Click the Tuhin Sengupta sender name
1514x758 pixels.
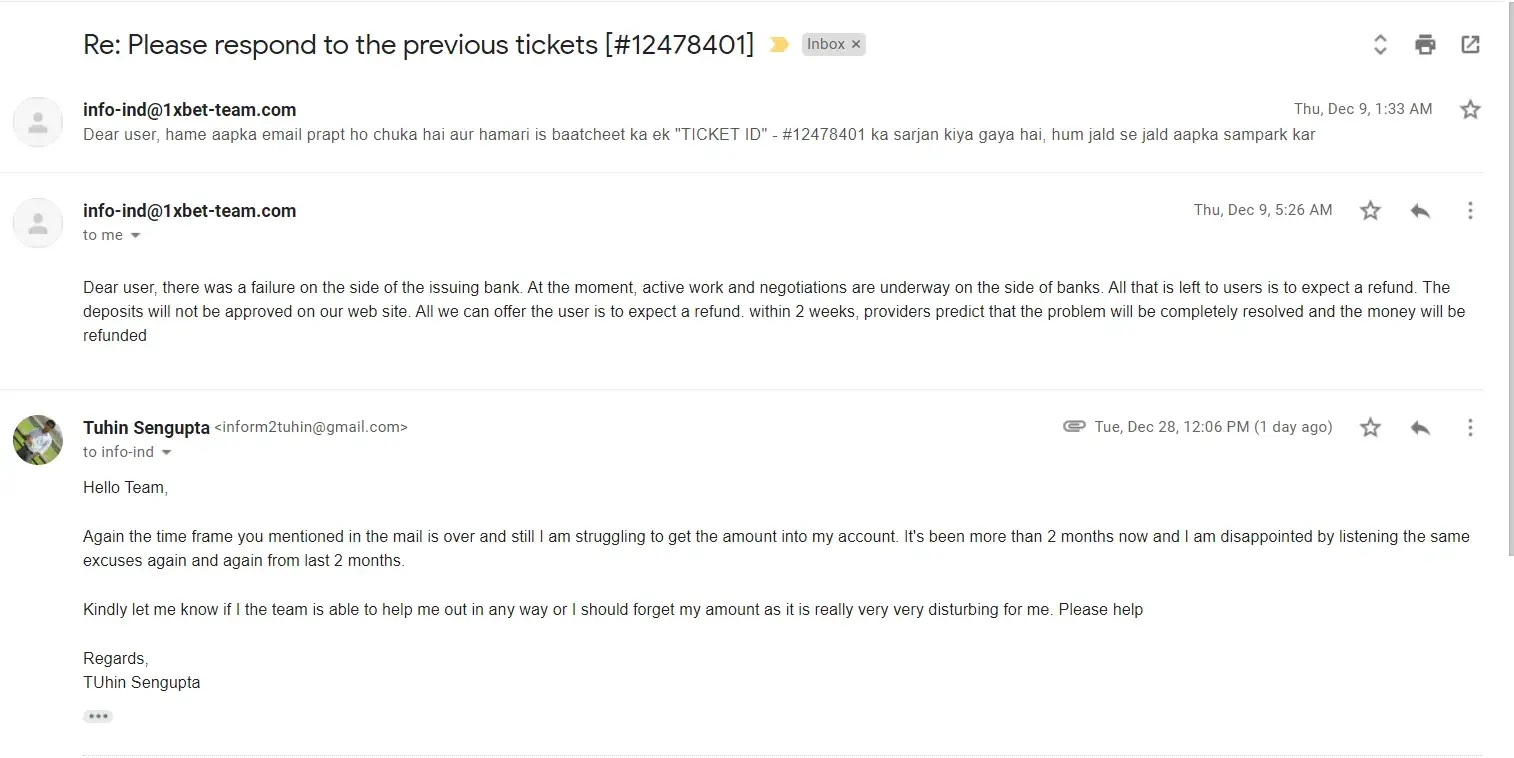point(146,427)
